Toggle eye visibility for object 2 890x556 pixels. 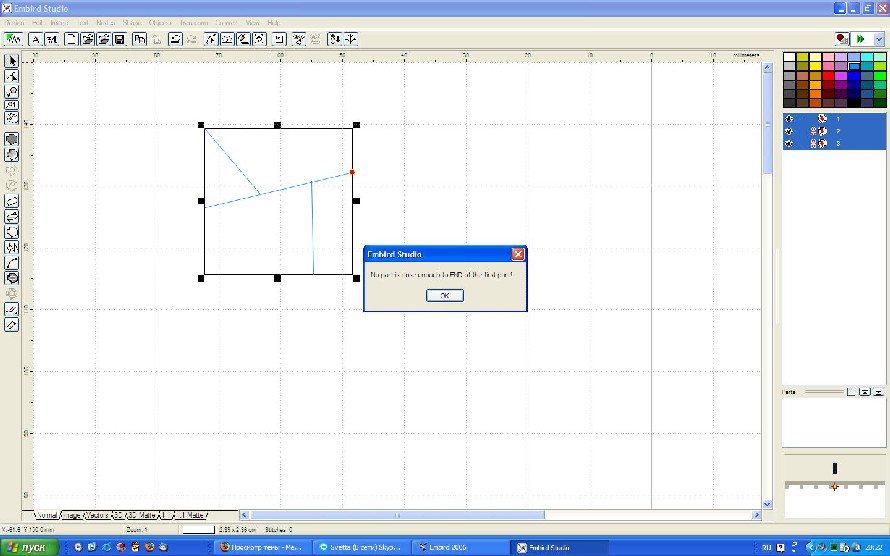(789, 131)
